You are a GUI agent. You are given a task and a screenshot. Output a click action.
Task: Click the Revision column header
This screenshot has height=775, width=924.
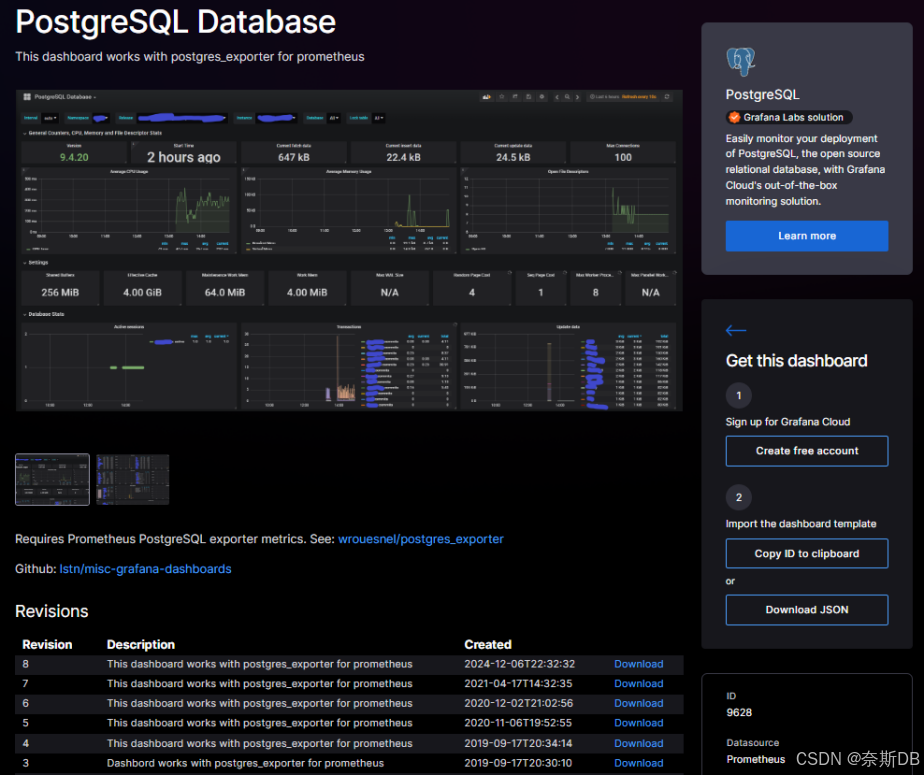point(47,644)
